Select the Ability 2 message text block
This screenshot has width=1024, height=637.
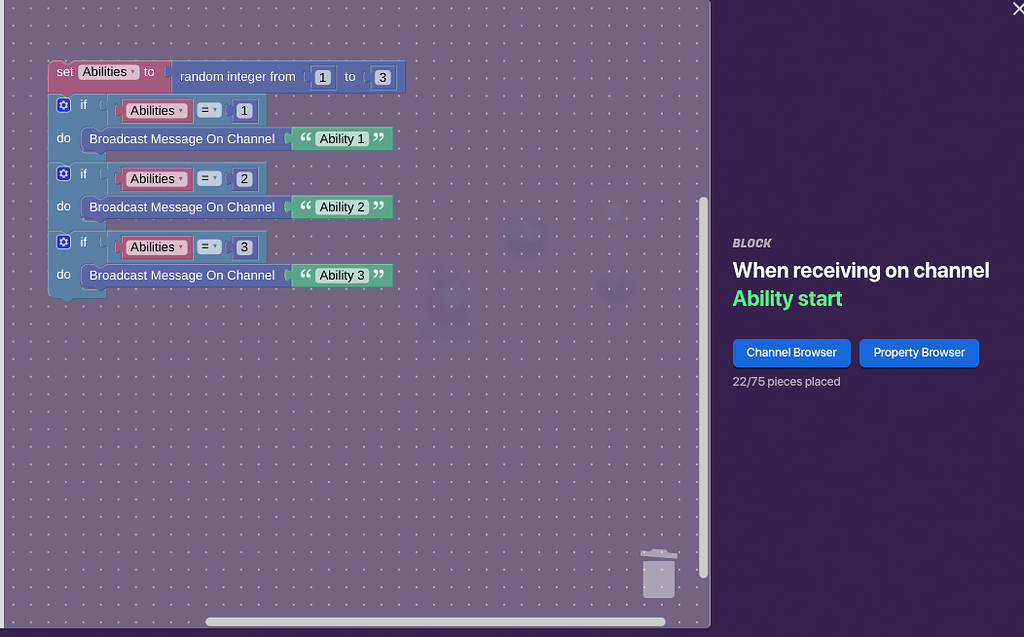(x=341, y=207)
